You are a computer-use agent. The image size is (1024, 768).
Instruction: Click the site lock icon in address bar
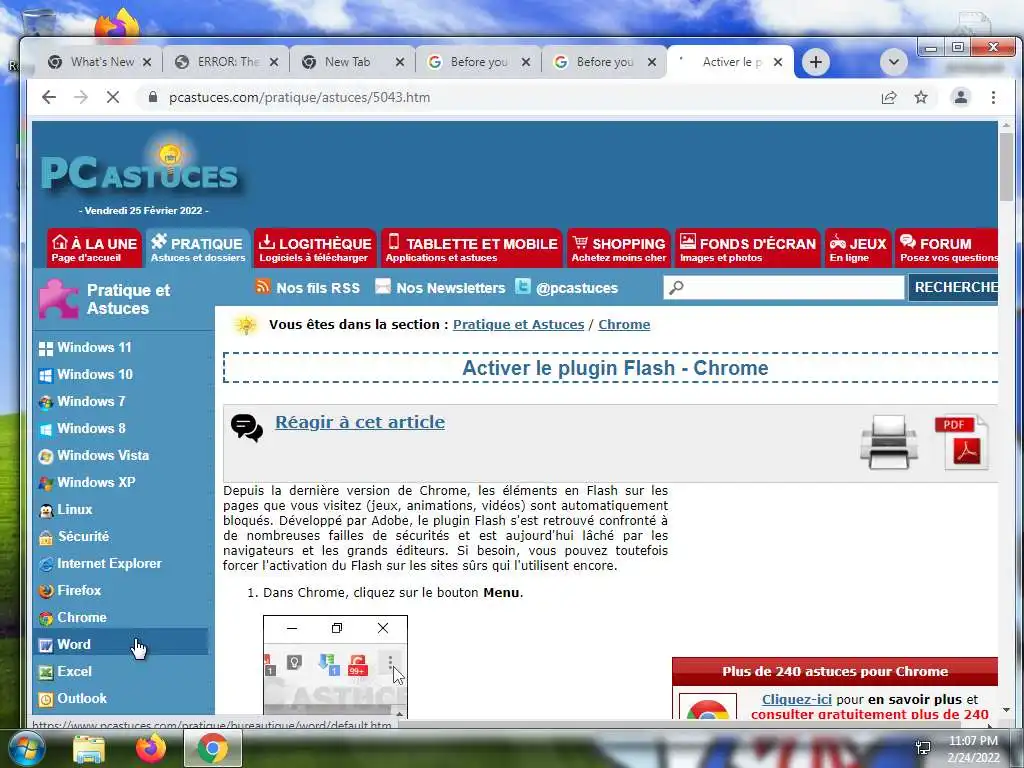point(153,97)
